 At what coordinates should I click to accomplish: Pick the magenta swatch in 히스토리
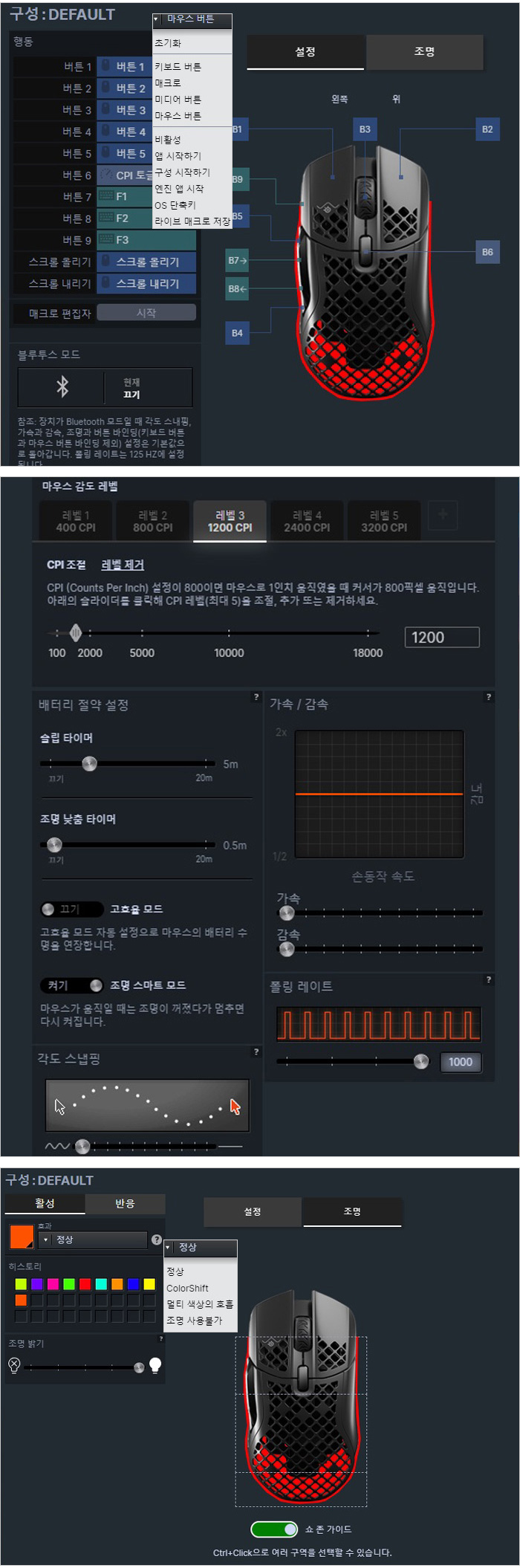(53, 1284)
